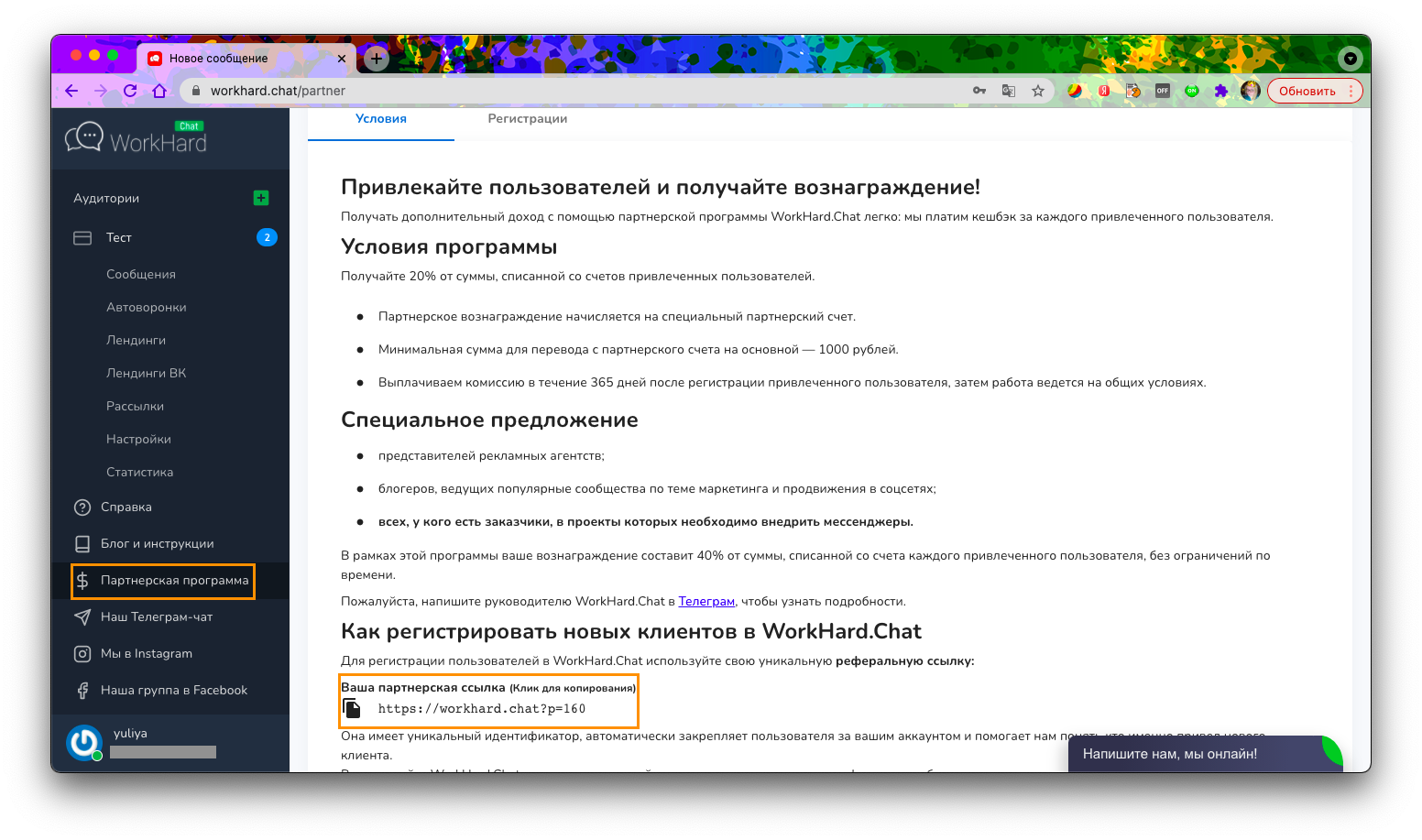Click the Instagram camera icon
The image size is (1422, 840).
tap(82, 653)
